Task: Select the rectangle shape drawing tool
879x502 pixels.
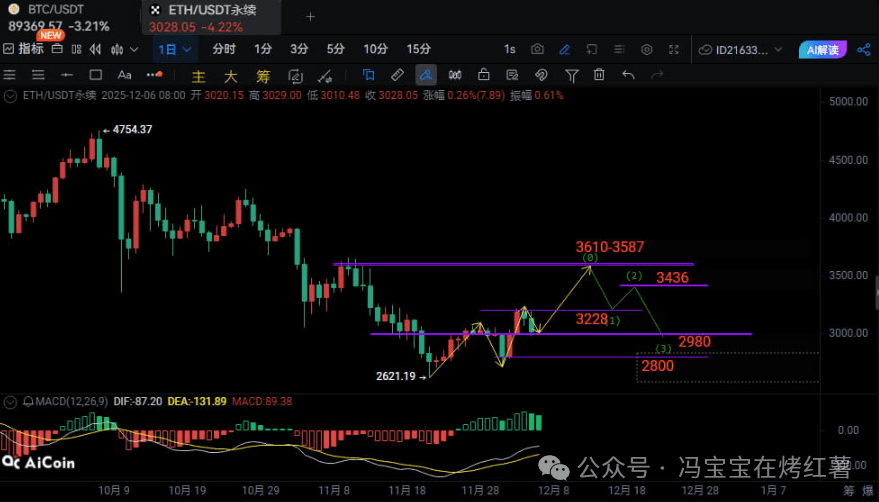Action: click(96, 75)
